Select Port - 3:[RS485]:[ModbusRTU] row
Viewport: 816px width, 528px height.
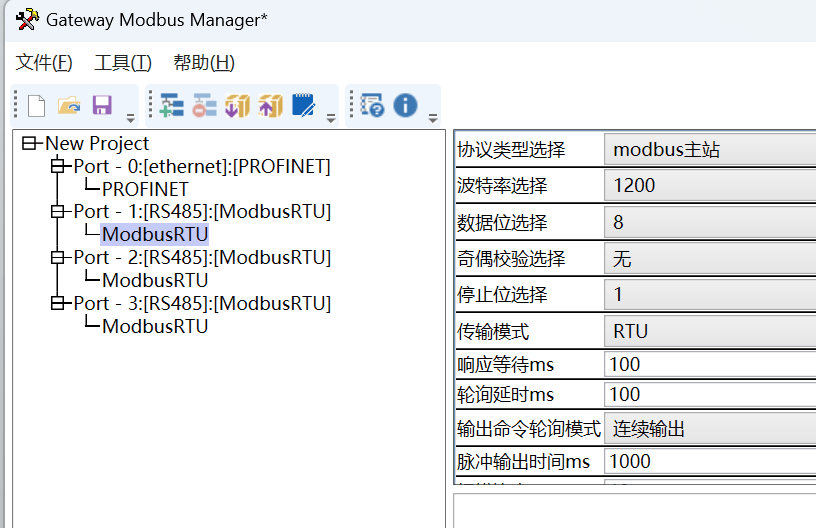[202, 303]
